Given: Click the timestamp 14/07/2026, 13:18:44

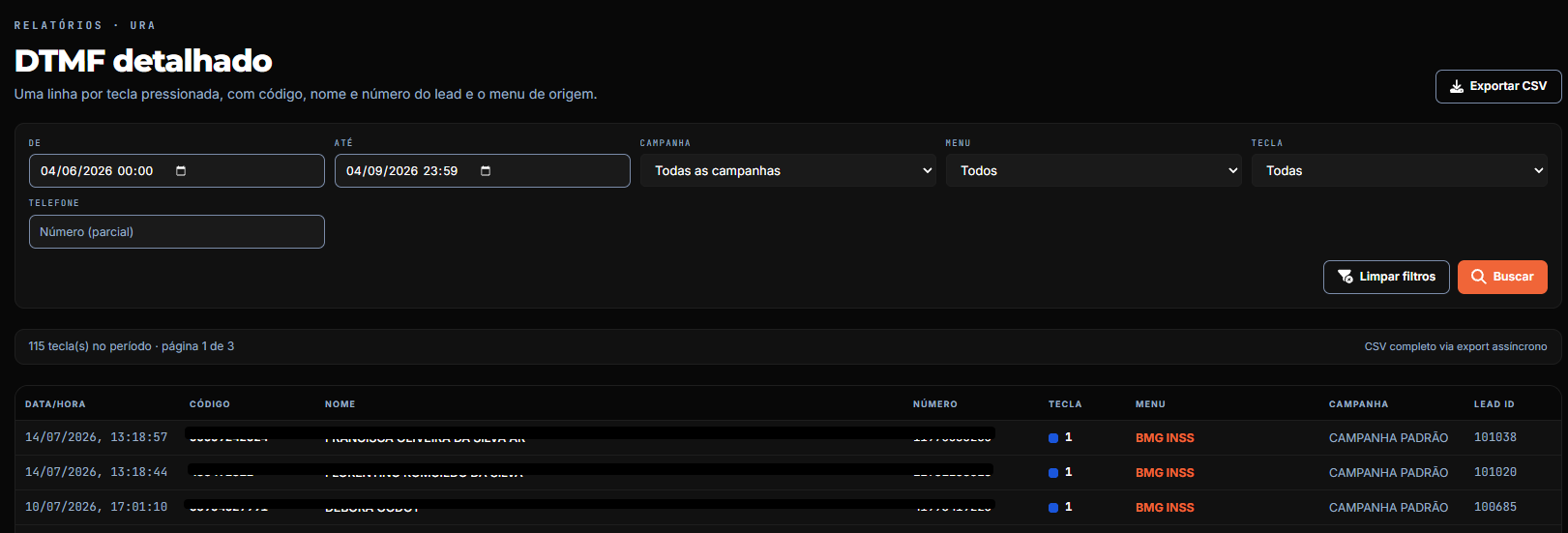Looking at the screenshot, I should 96,472.
